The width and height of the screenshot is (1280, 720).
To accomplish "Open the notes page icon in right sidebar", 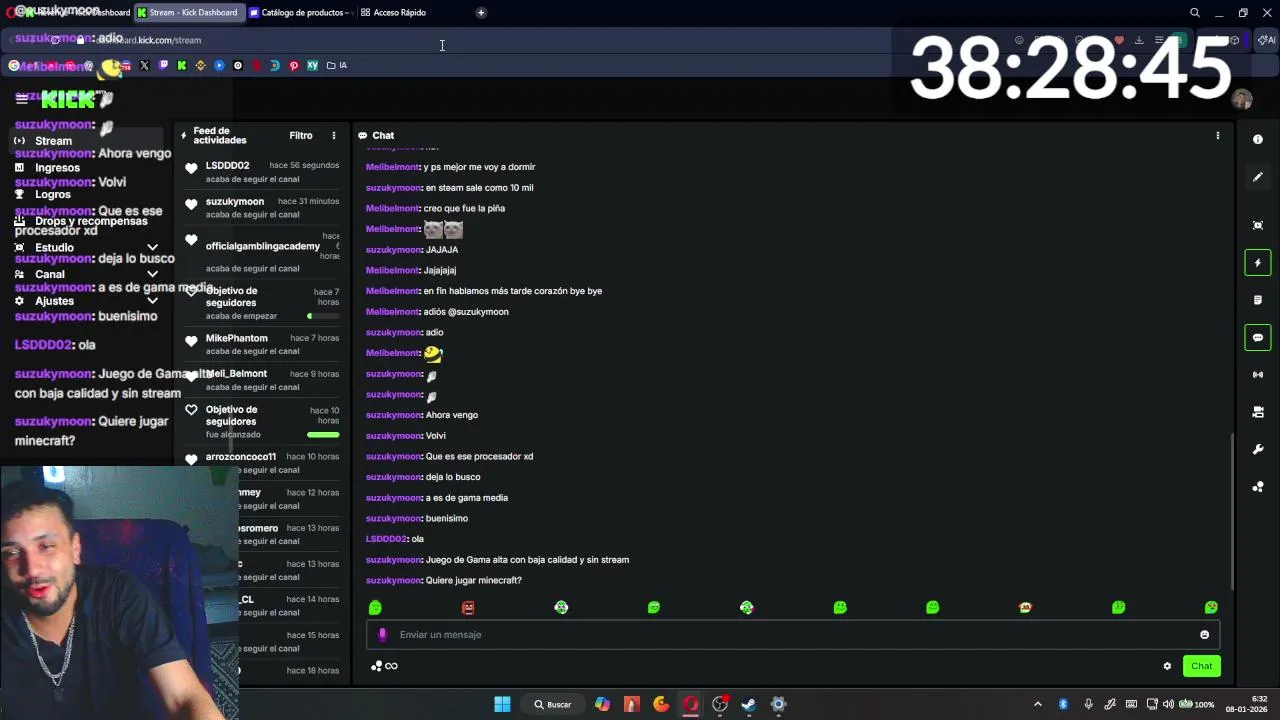I will point(1258,300).
